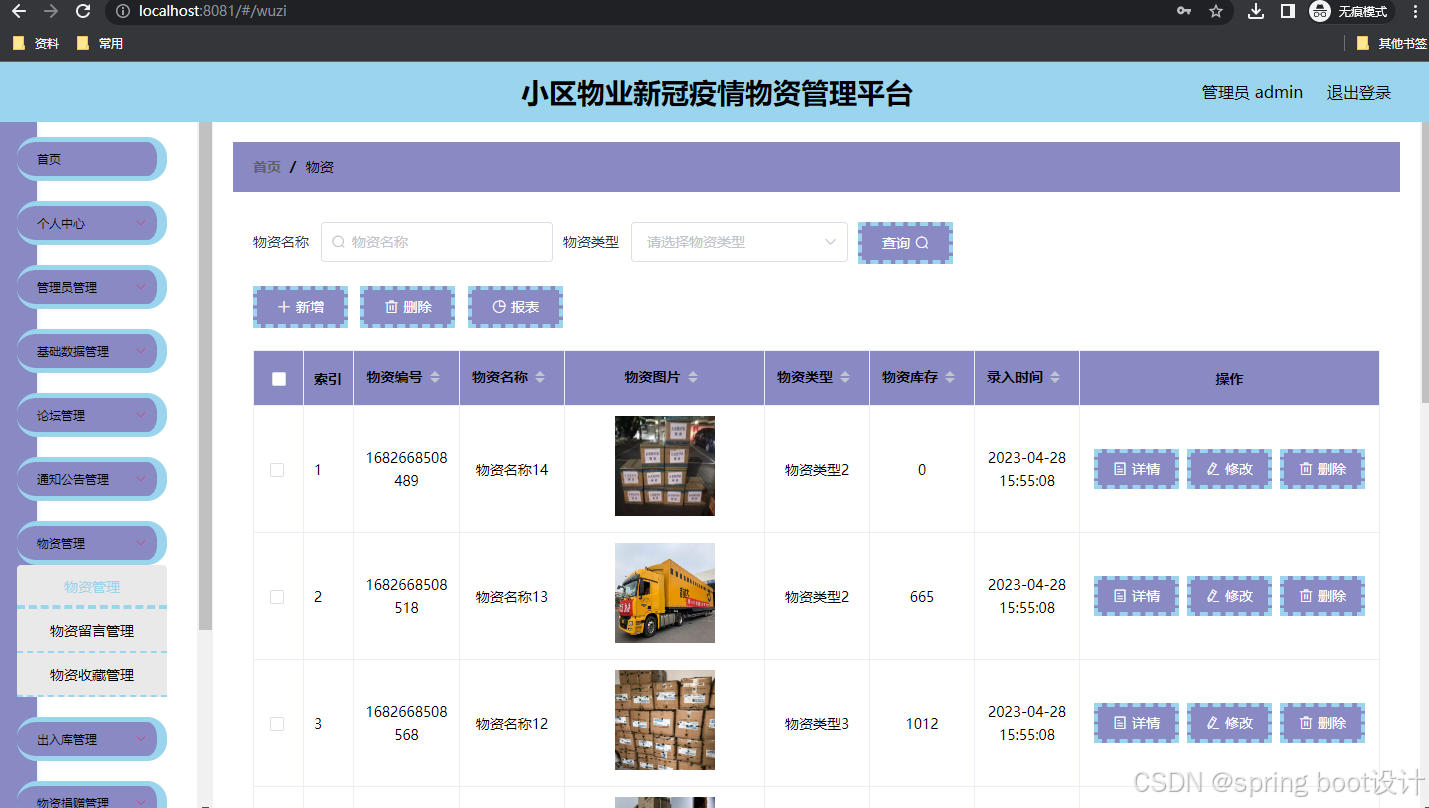Screen dimensions: 1429x808
Task: Open the boxes image for 物资名称14
Action: click(x=665, y=466)
